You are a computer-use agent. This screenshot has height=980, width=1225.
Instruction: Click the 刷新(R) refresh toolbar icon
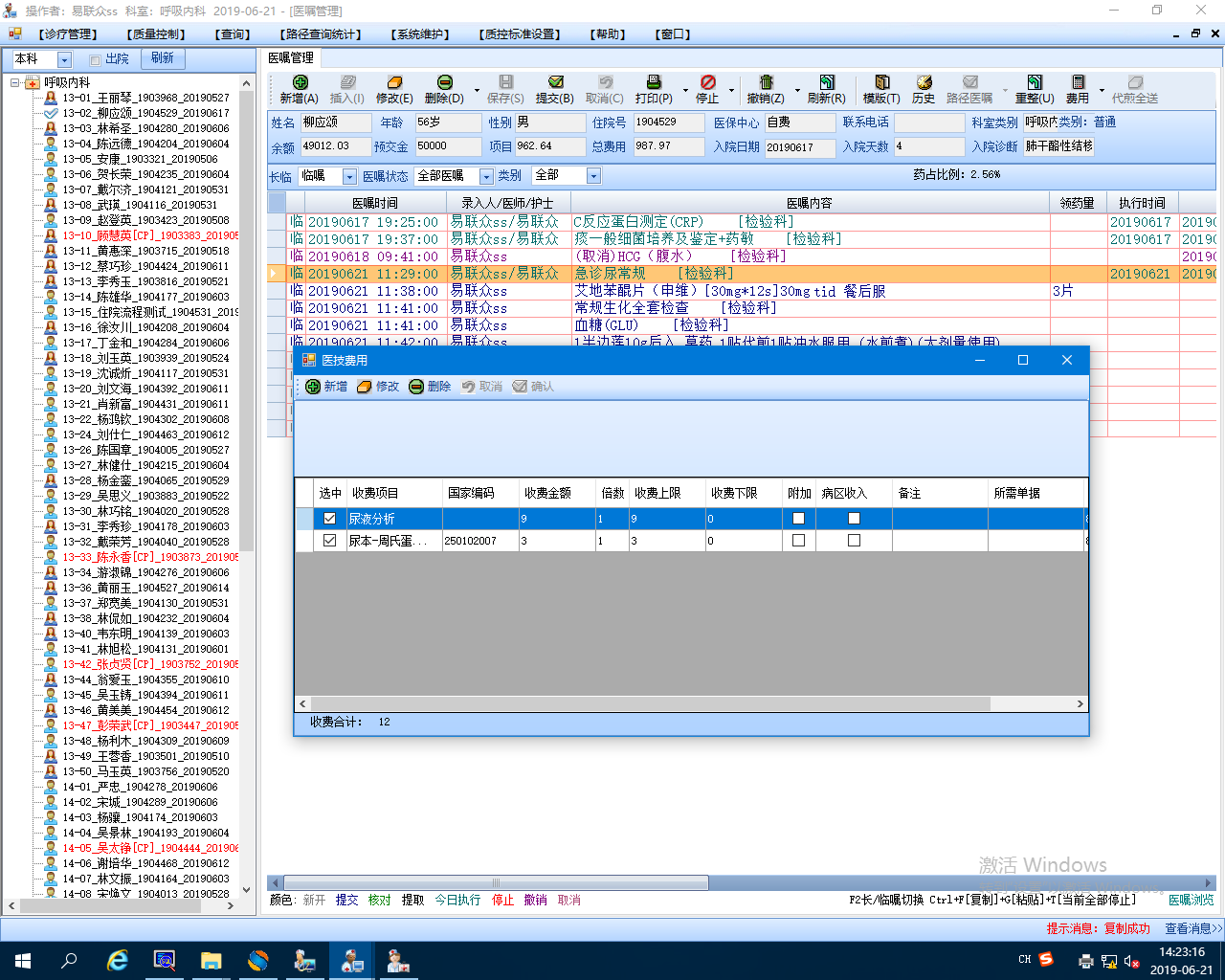(826, 83)
